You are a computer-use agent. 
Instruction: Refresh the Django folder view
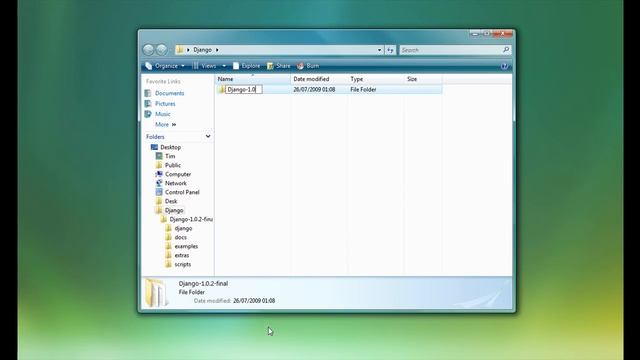[390, 50]
